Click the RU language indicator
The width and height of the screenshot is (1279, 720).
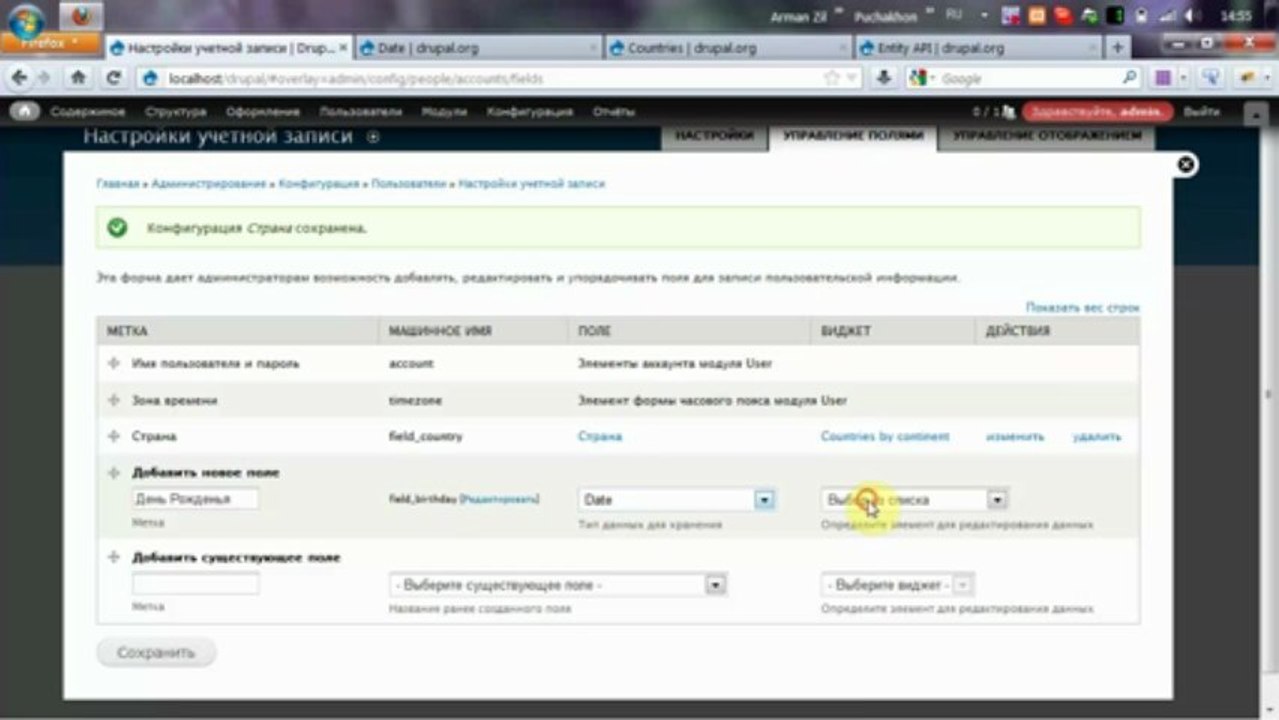point(953,15)
